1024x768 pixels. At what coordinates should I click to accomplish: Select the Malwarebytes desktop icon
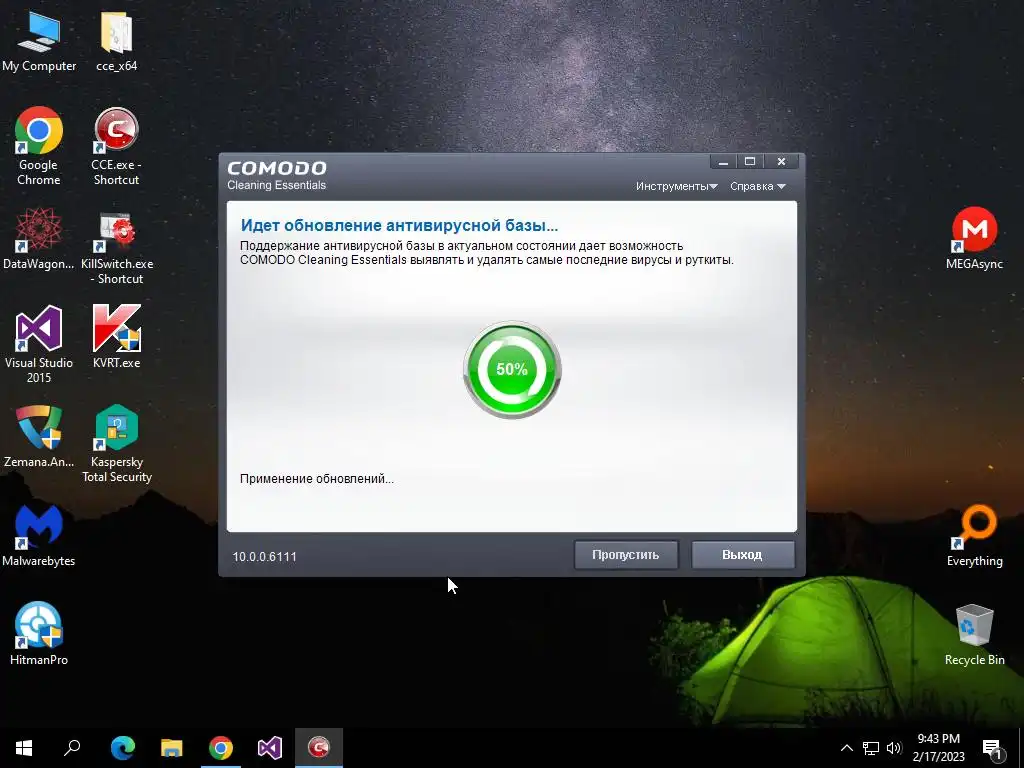[x=39, y=536]
